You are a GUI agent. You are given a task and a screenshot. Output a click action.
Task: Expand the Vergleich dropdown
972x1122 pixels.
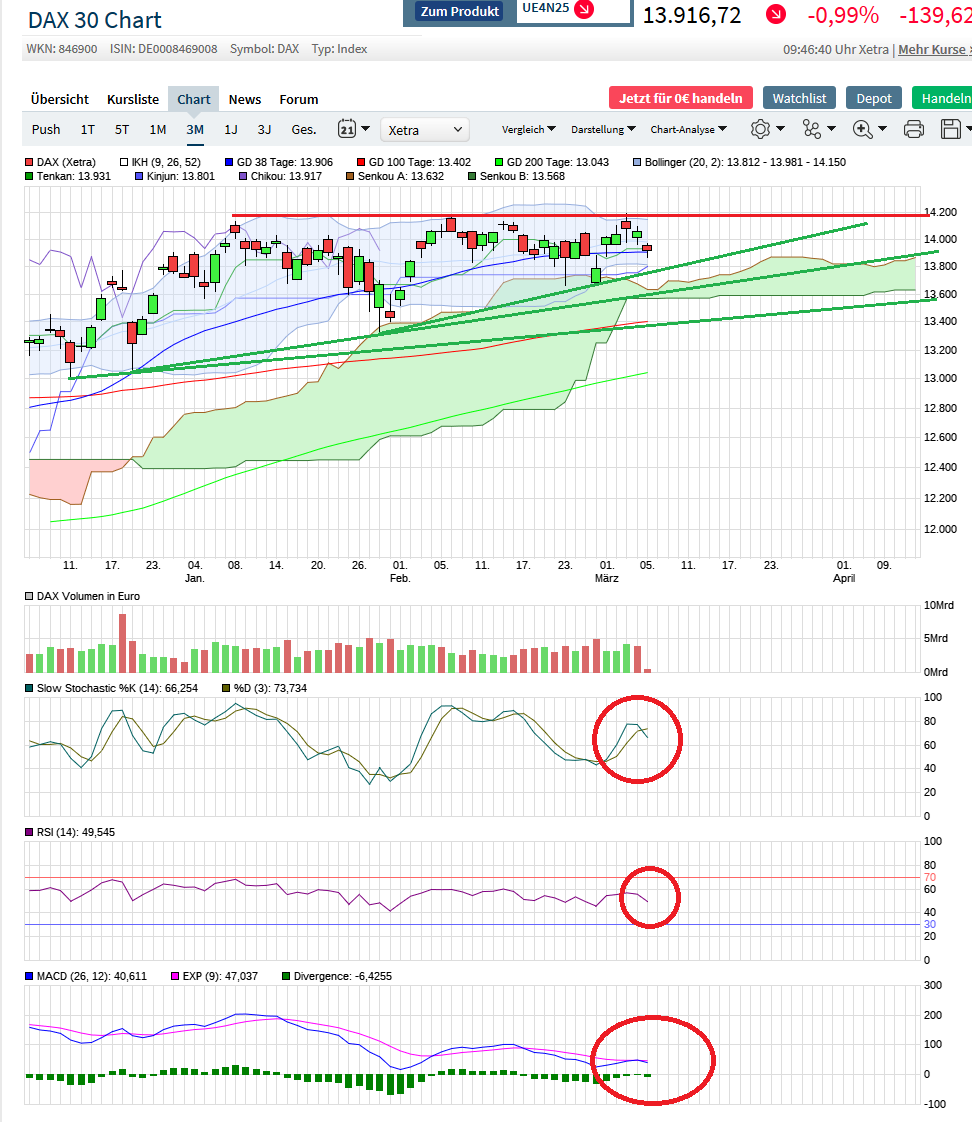pos(529,129)
